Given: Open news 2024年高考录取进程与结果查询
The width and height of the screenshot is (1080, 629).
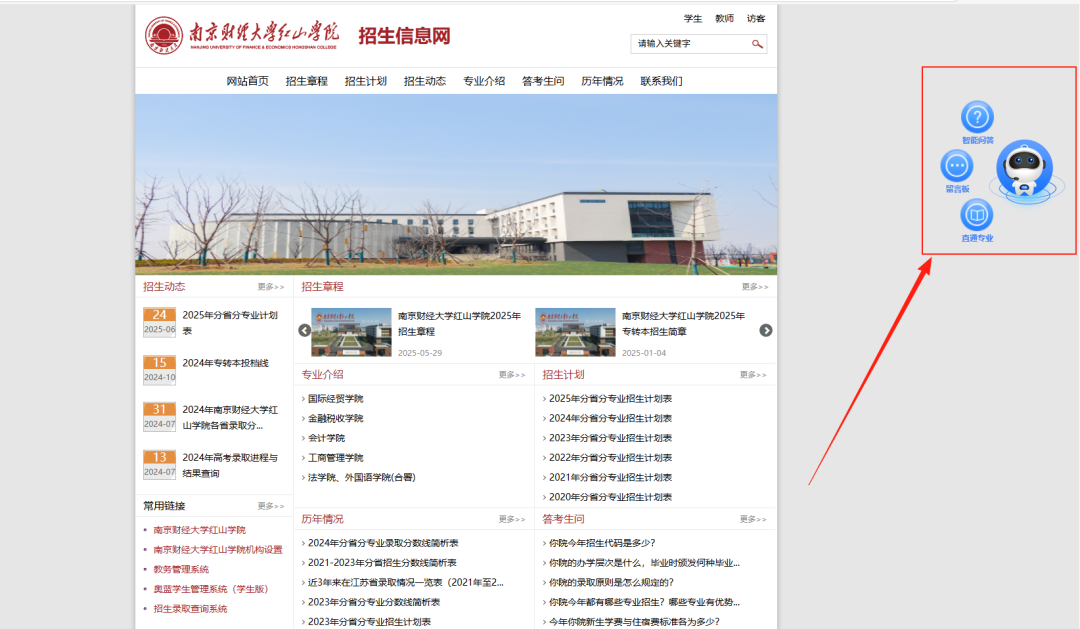Looking at the screenshot, I should tap(230, 465).
